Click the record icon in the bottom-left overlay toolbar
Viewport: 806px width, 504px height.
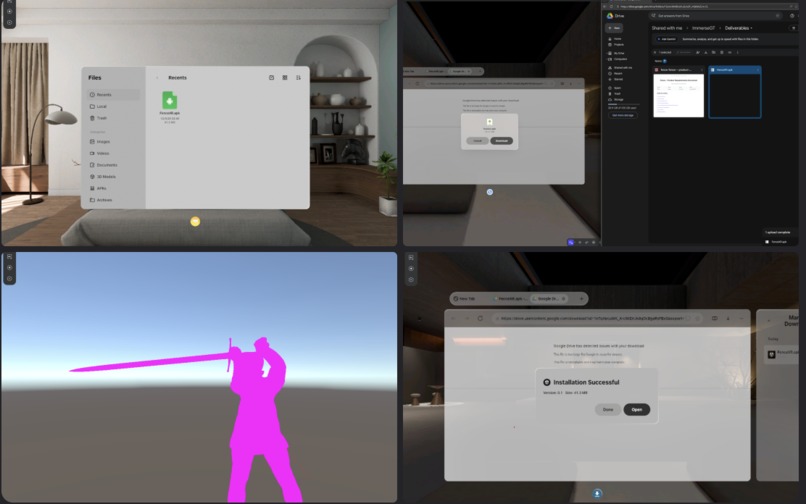(x=9, y=267)
